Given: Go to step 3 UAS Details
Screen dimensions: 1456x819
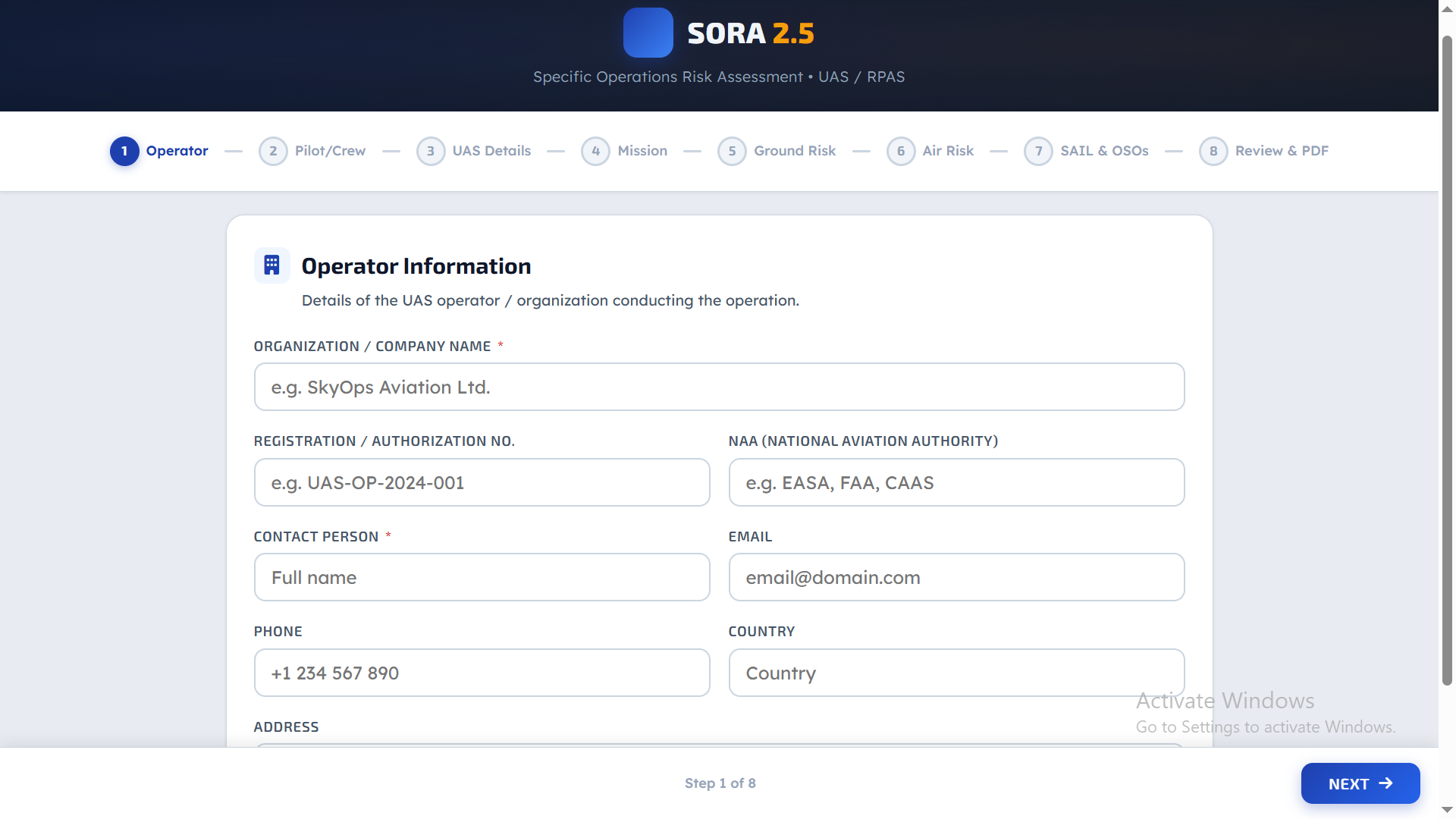Looking at the screenshot, I should click(x=474, y=151).
